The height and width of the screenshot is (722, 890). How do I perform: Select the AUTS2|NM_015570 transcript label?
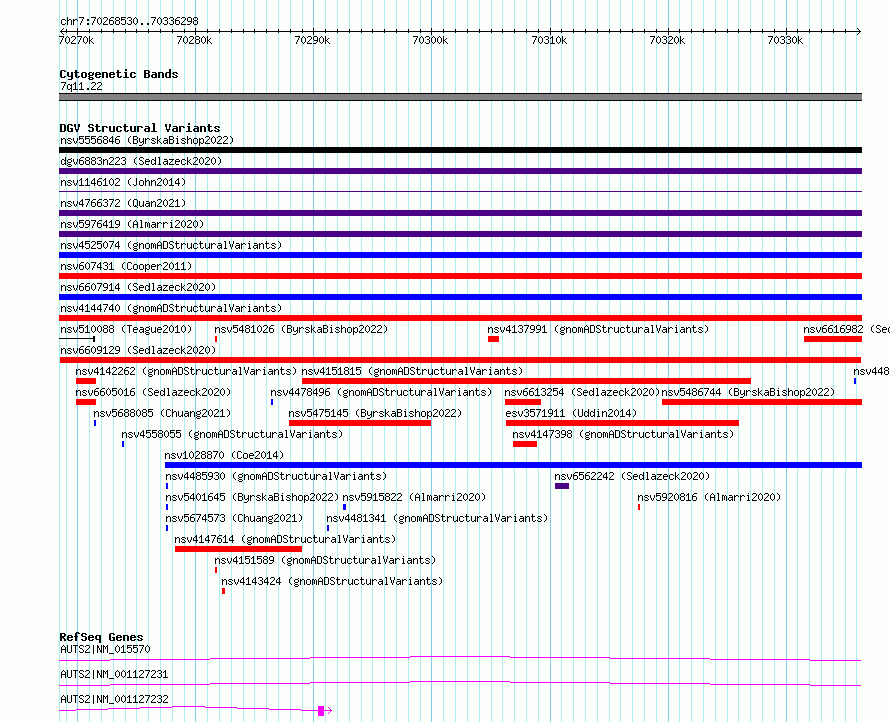tap(105, 649)
